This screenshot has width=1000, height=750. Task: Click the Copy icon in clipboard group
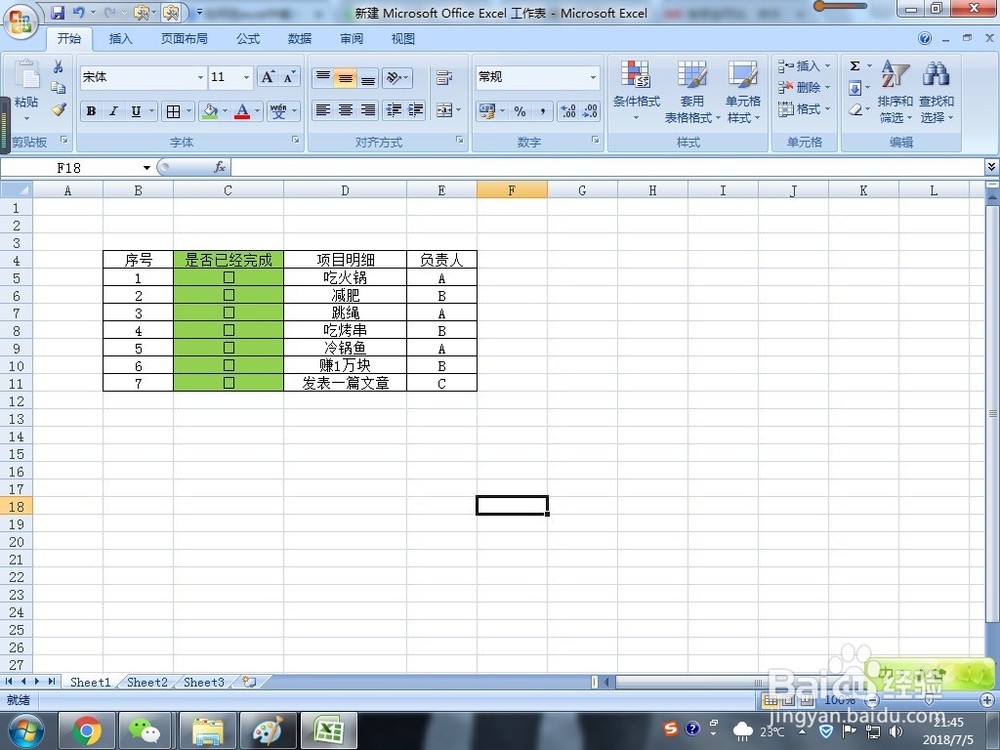(x=58, y=88)
